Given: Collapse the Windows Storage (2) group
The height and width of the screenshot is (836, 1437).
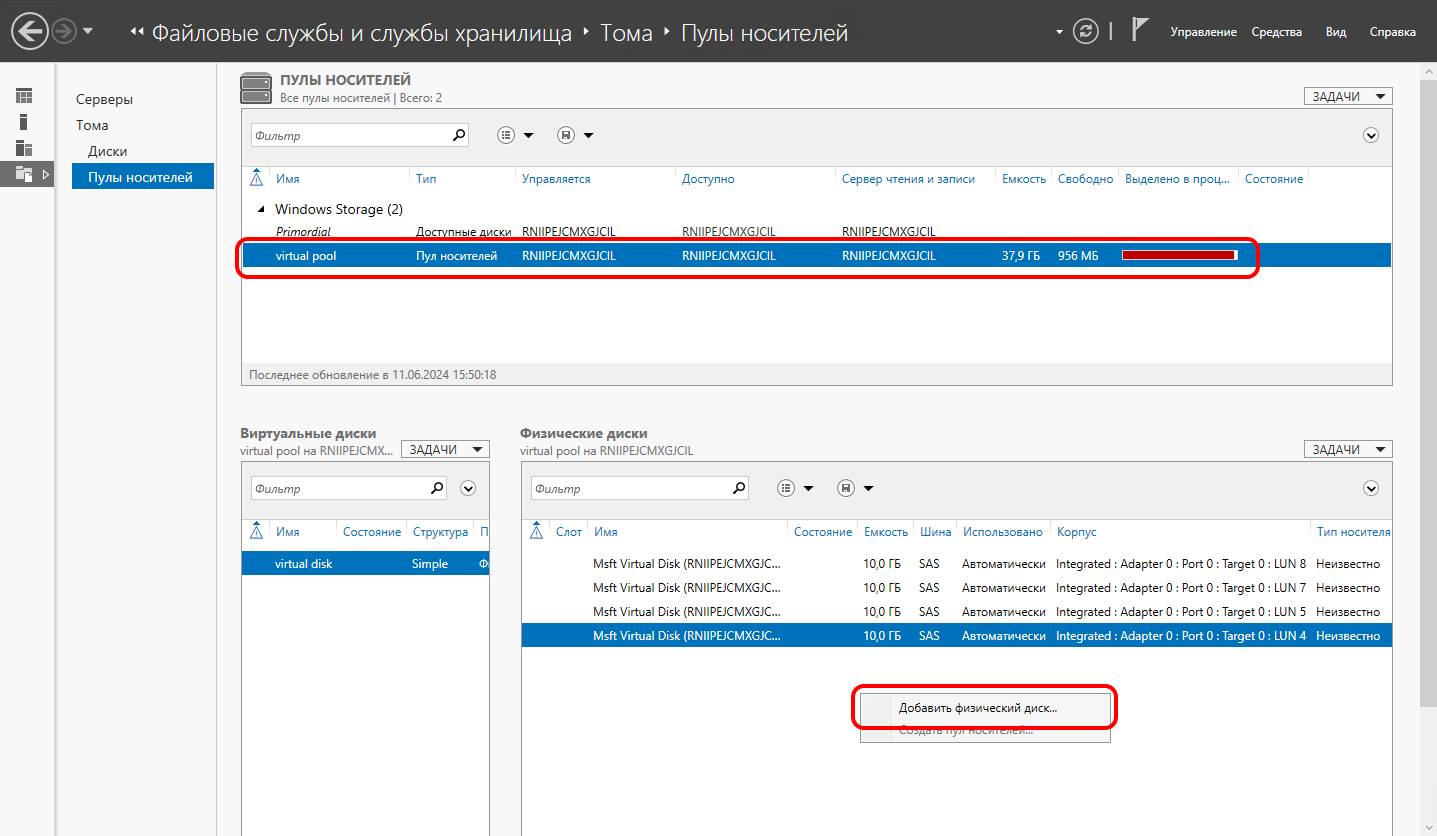Looking at the screenshot, I should [x=262, y=210].
